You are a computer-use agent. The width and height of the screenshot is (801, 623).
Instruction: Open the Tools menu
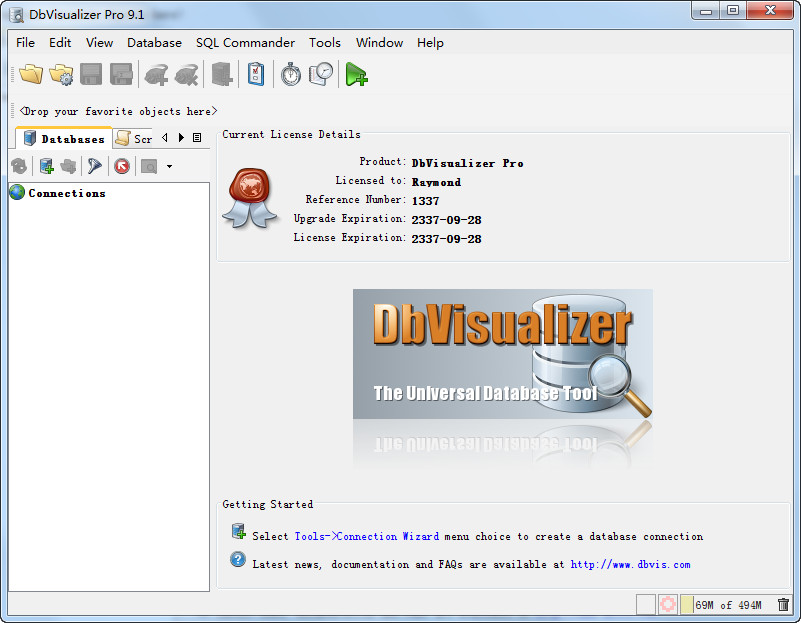(324, 43)
